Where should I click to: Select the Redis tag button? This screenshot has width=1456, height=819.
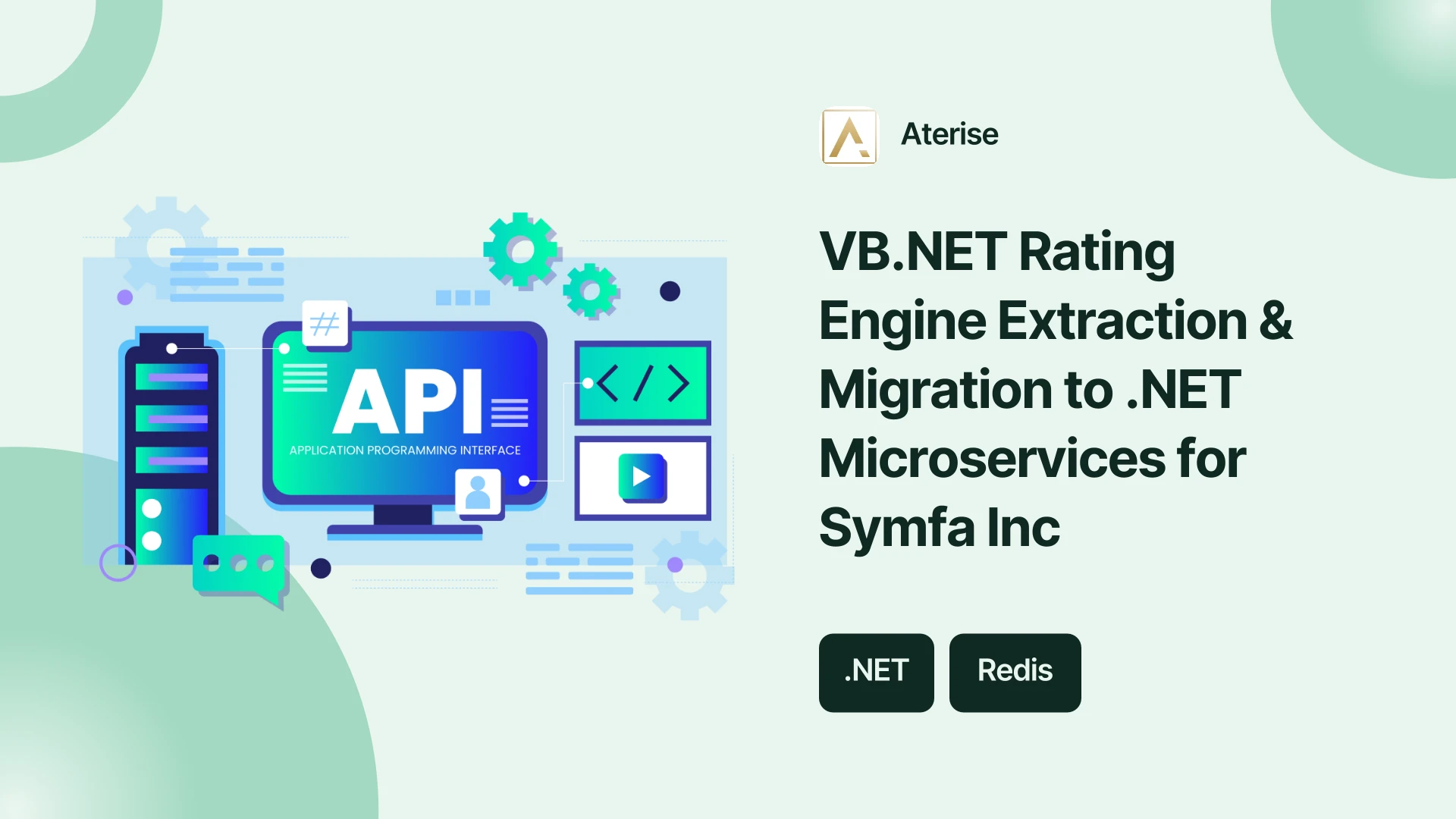1015,673
